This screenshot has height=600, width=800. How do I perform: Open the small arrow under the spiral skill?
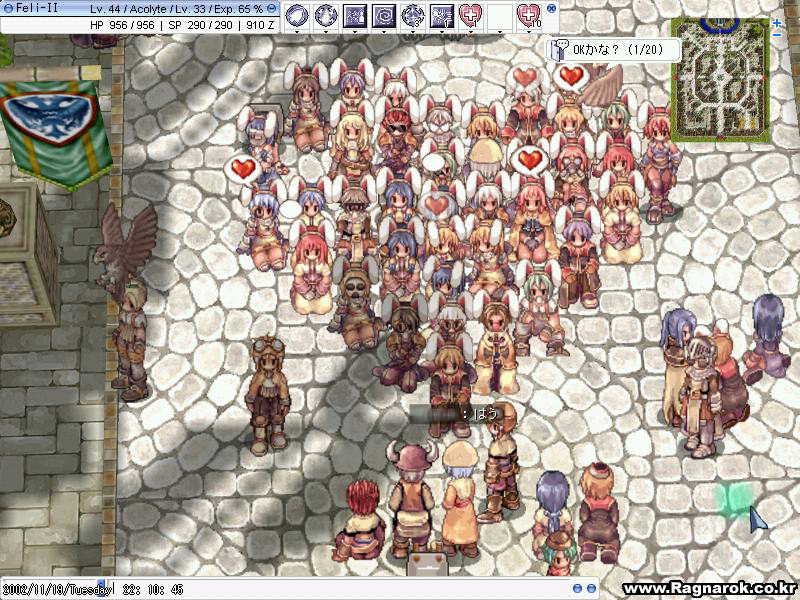tap(383, 32)
